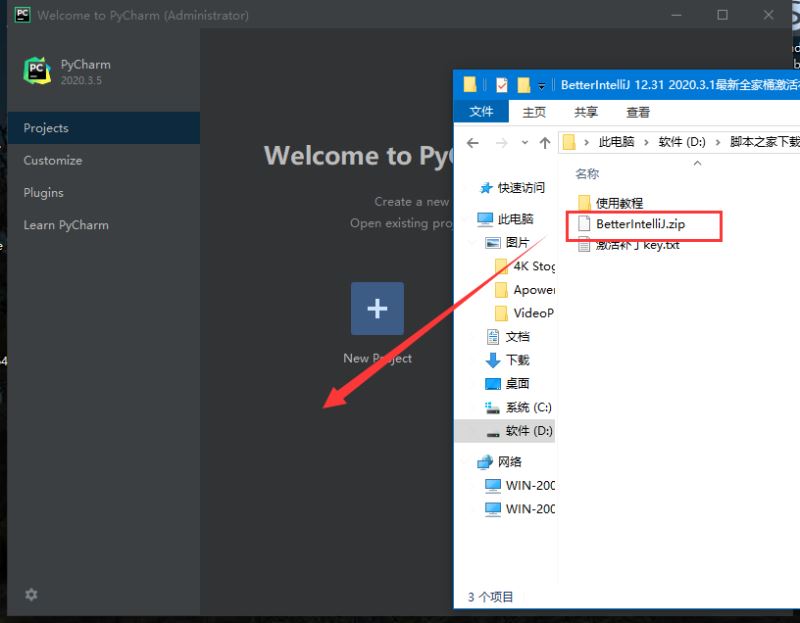Select 系统 (C:) drive
The height and width of the screenshot is (623, 800).
[x=528, y=407]
